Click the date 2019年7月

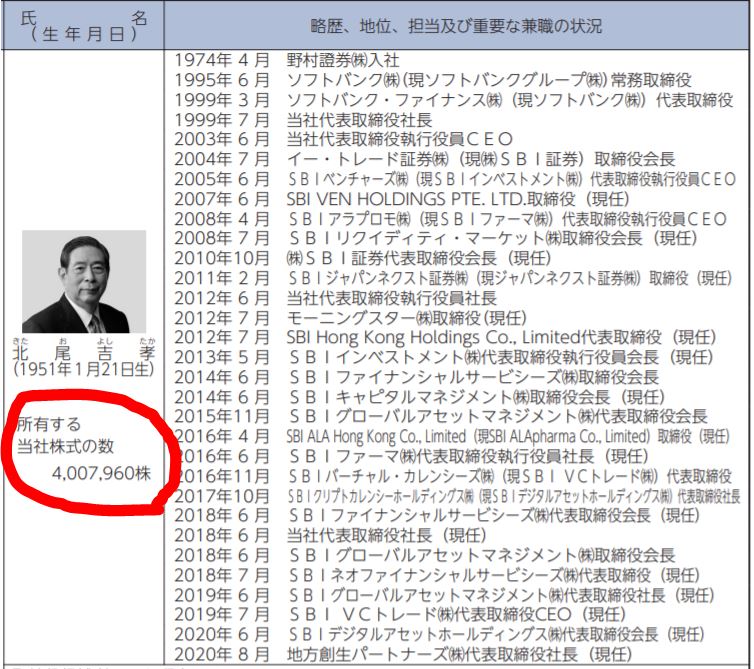(x=222, y=615)
